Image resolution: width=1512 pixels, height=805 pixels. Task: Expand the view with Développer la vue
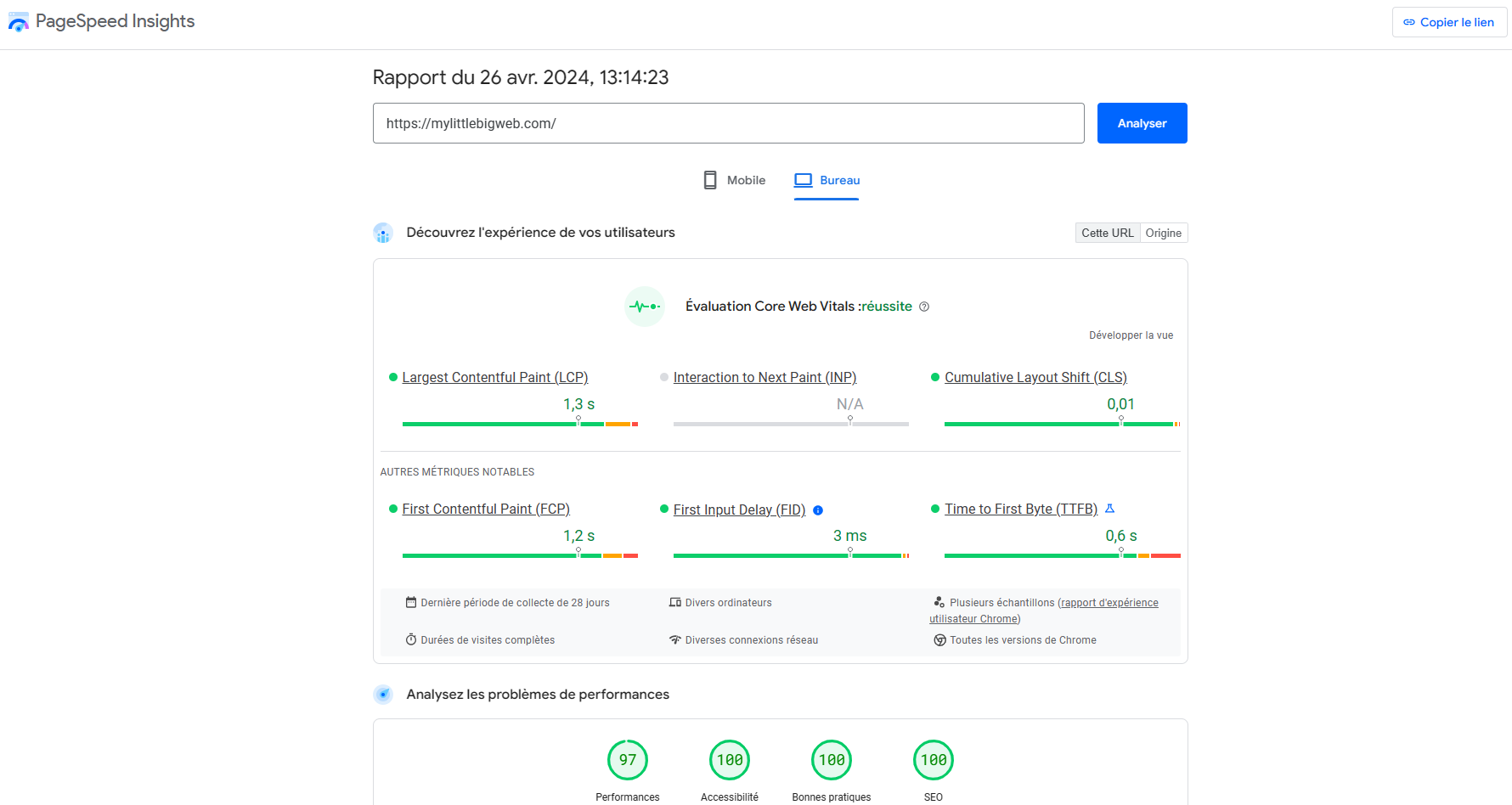(1131, 335)
